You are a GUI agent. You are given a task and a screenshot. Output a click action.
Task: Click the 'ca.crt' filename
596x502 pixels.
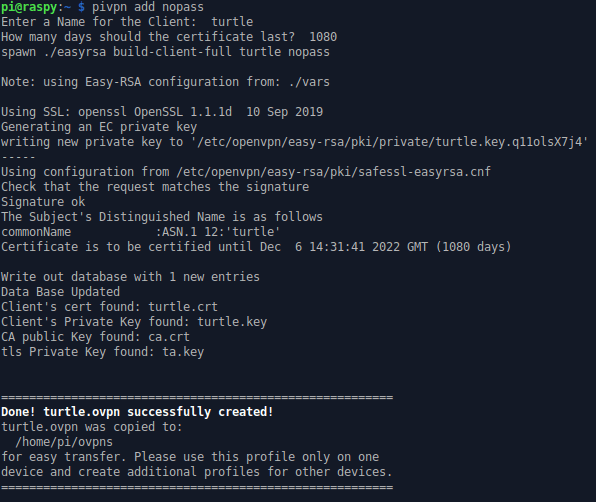pos(169,337)
